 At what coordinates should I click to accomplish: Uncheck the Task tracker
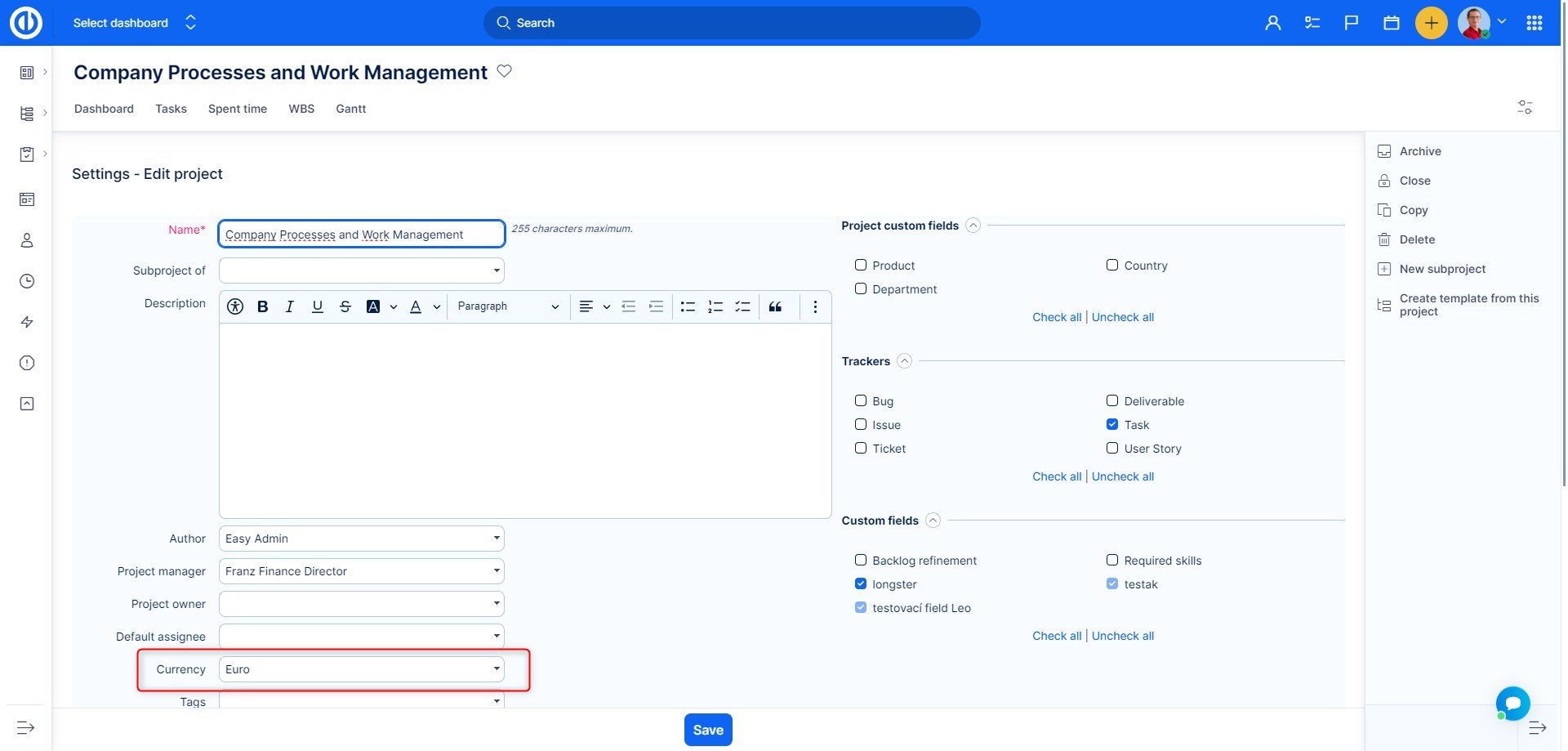(1112, 424)
